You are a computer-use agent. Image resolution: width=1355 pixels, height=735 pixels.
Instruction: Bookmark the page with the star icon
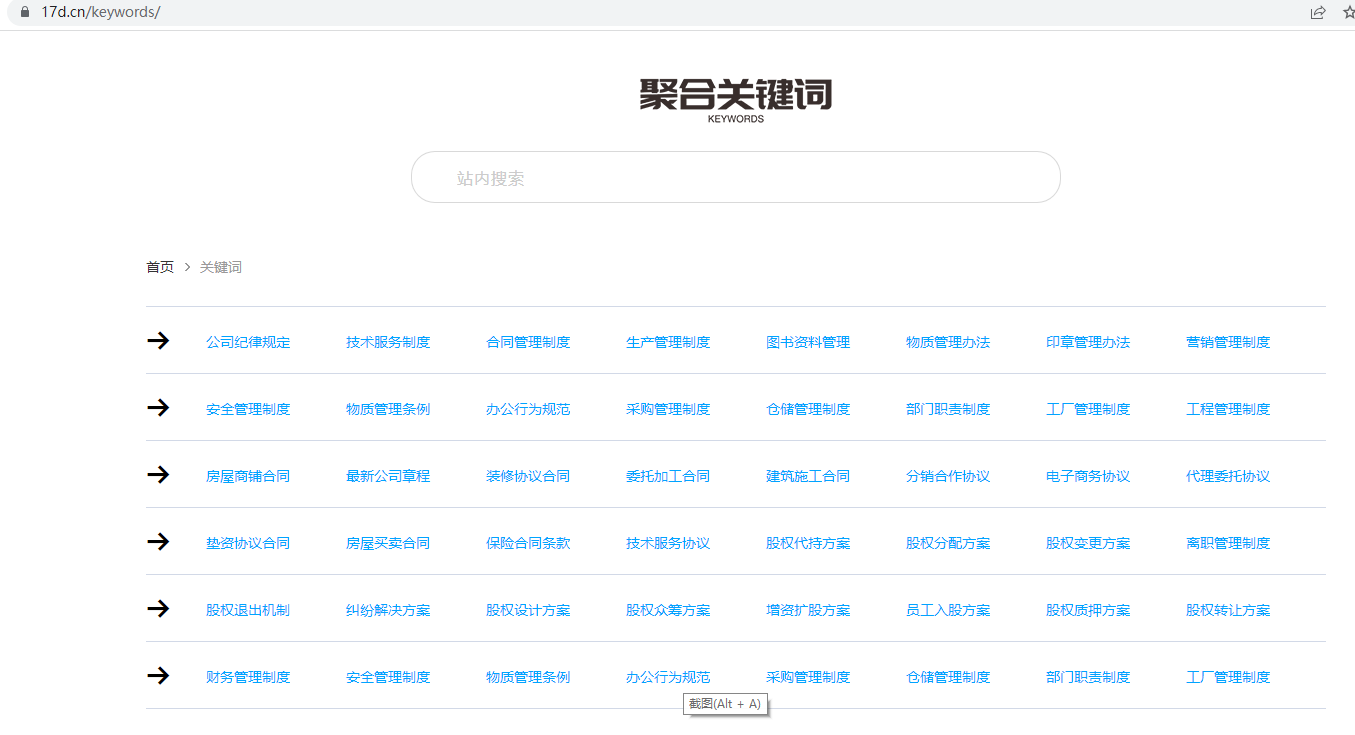click(1348, 13)
